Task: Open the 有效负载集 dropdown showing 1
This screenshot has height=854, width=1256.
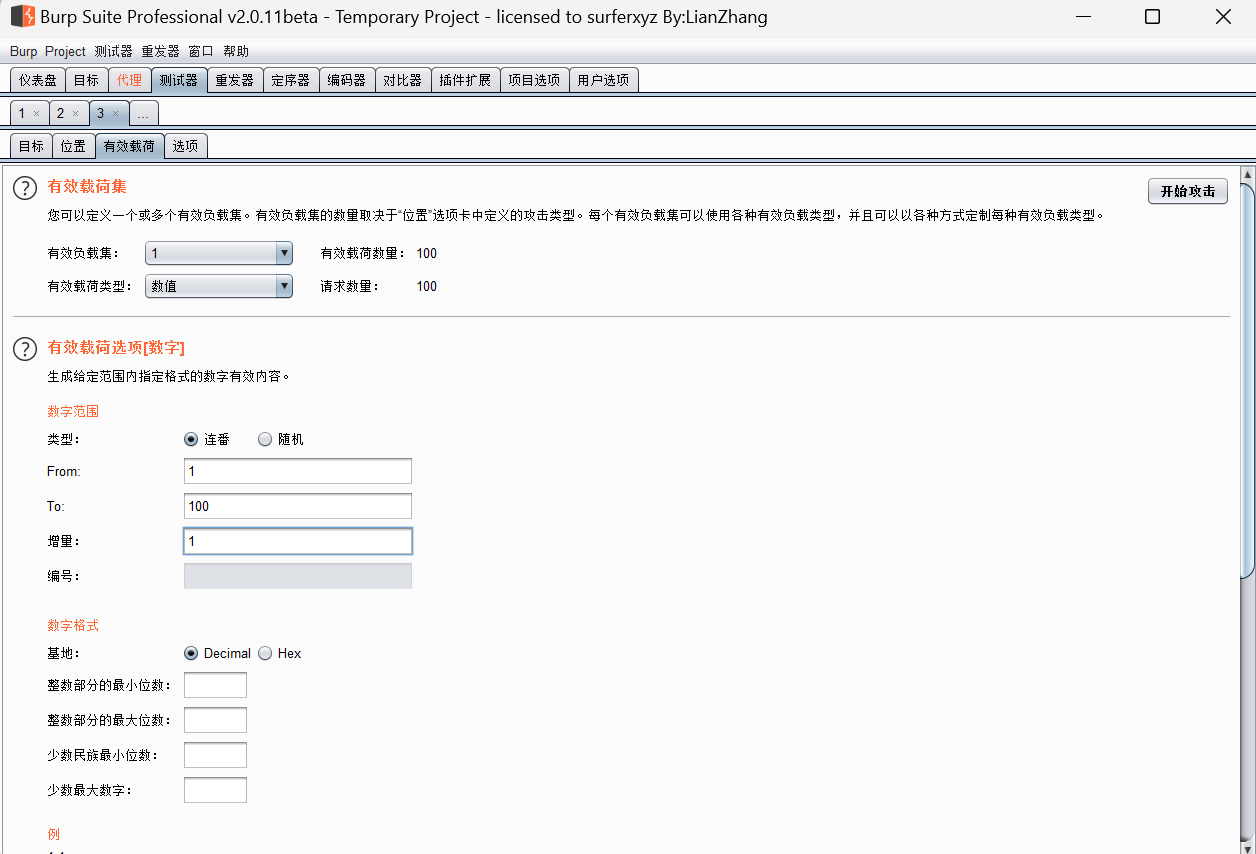Action: pos(219,254)
